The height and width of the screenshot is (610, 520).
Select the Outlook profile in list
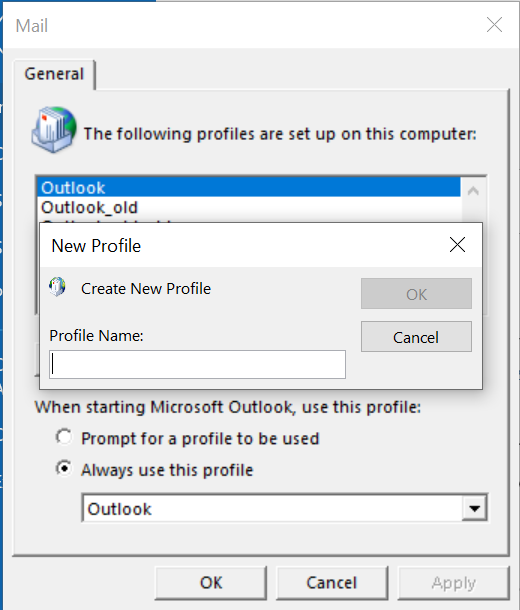(x=249, y=188)
